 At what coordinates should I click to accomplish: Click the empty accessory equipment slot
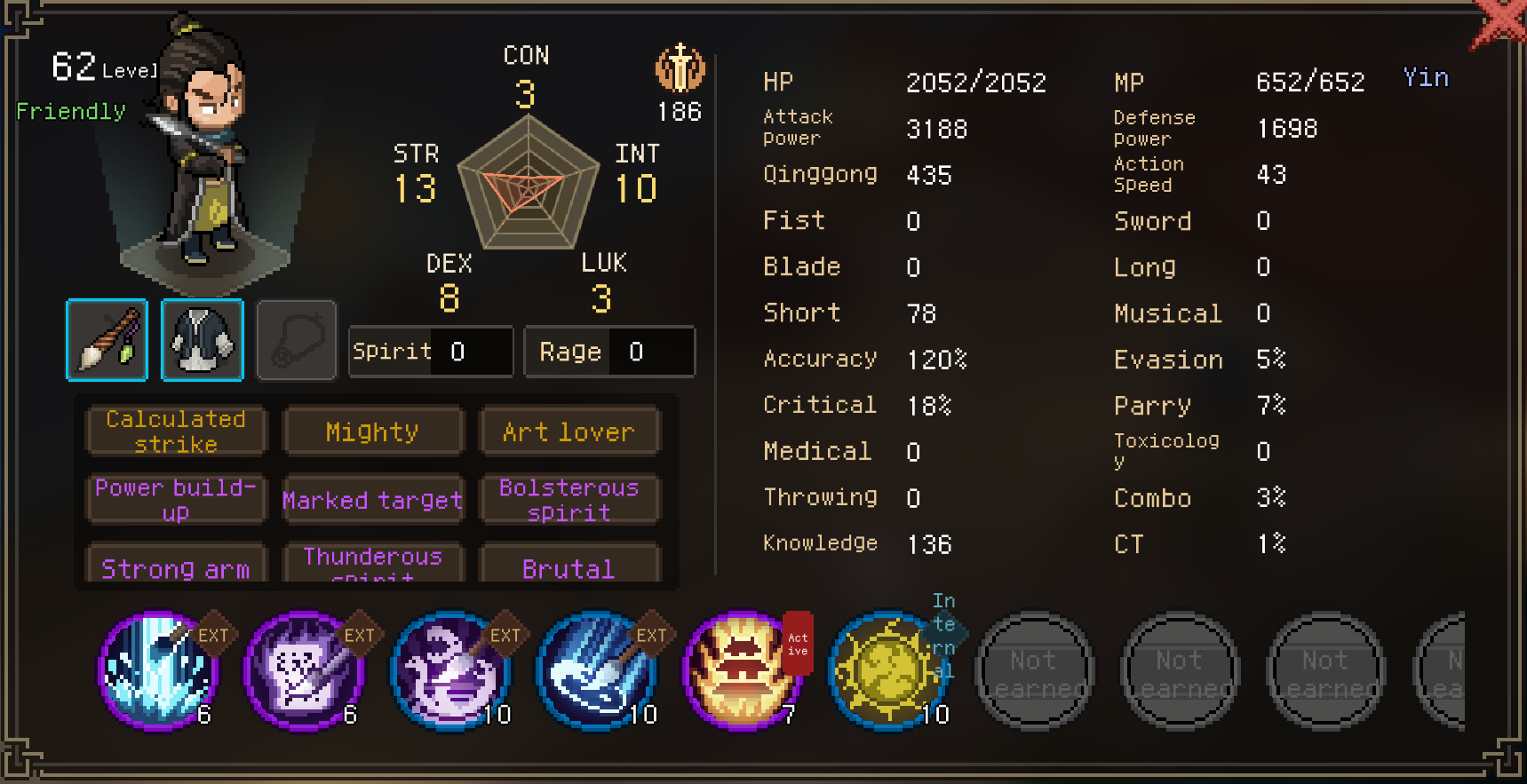pyautogui.click(x=297, y=340)
